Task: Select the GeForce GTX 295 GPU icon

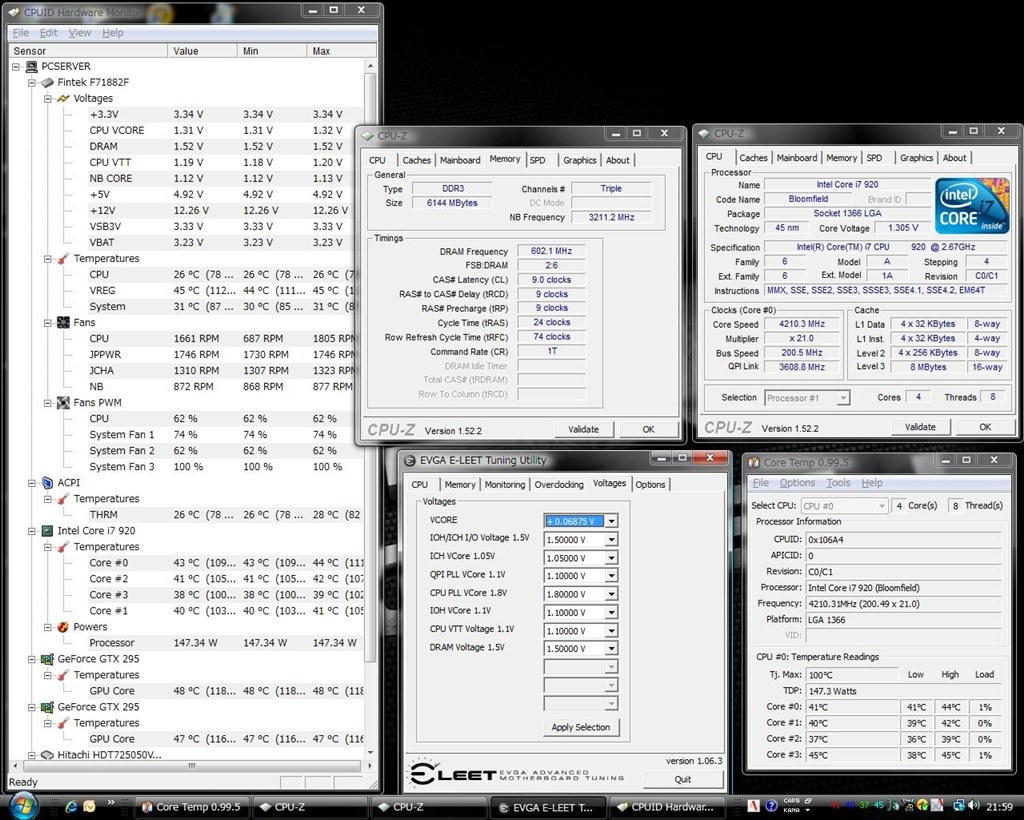Action: tap(45, 658)
